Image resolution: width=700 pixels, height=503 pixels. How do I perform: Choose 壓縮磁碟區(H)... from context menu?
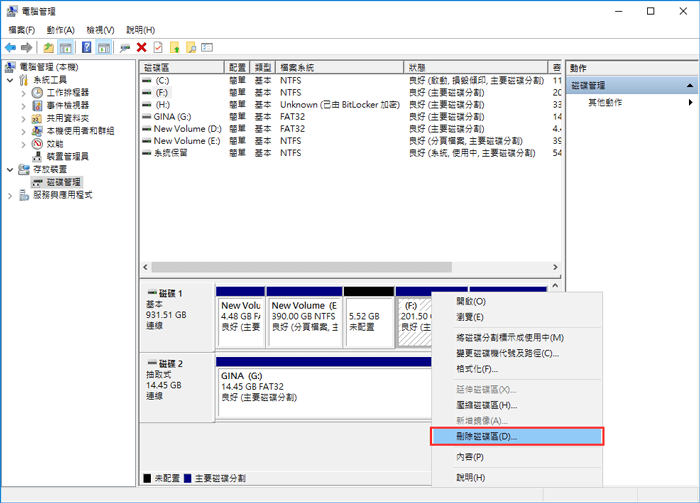pos(517,405)
